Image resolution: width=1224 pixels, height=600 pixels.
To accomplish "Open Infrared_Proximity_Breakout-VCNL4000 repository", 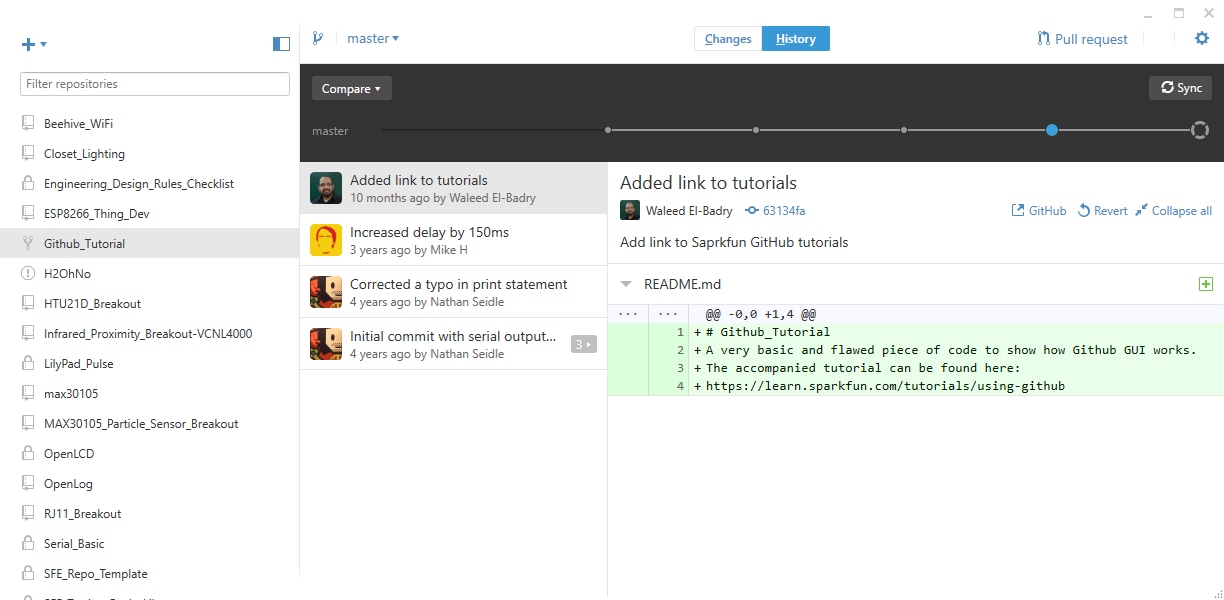I will coord(150,334).
